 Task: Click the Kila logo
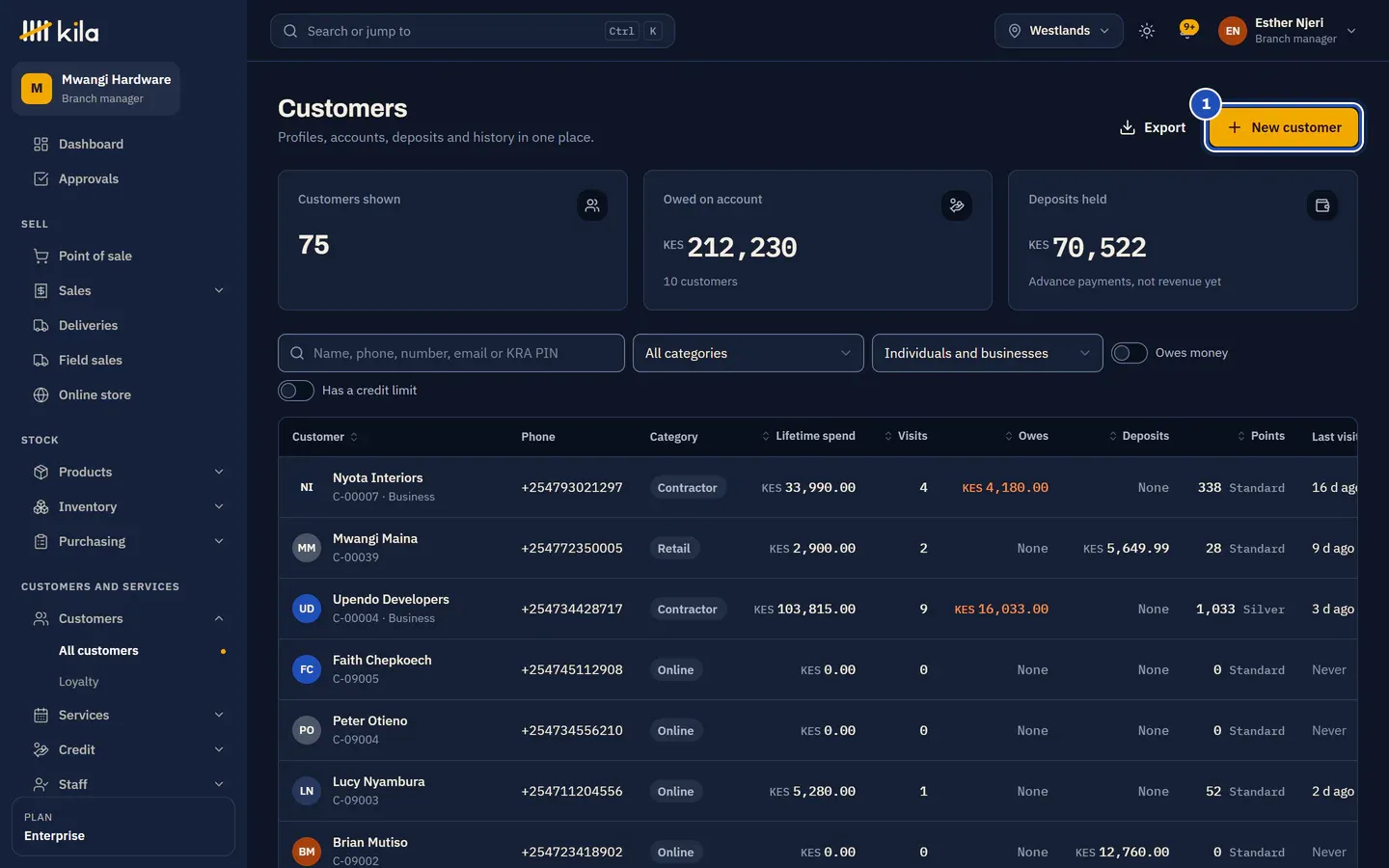click(59, 31)
